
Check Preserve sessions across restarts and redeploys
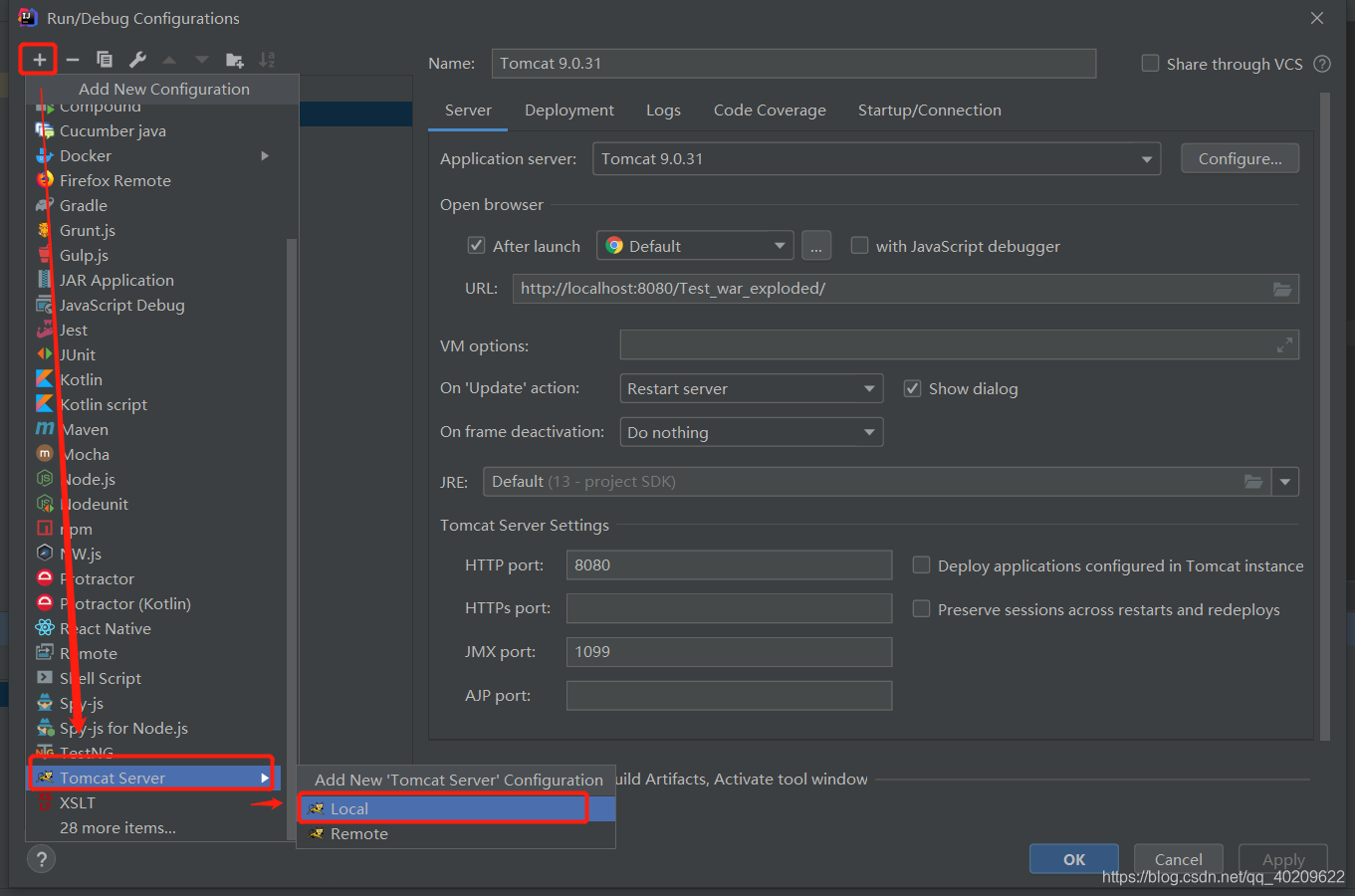coord(922,608)
